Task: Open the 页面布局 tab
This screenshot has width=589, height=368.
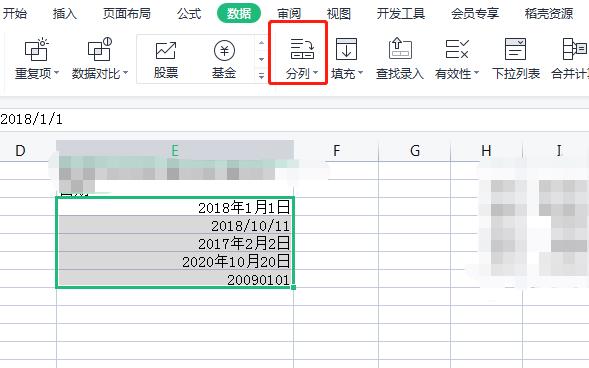Action: (127, 14)
